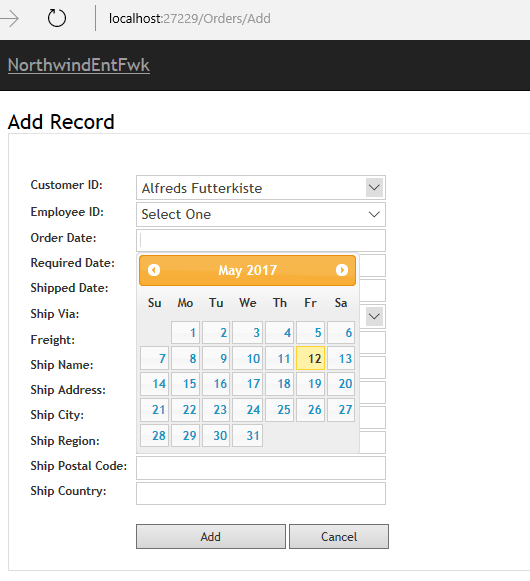Go to next month in calendar

point(342,270)
